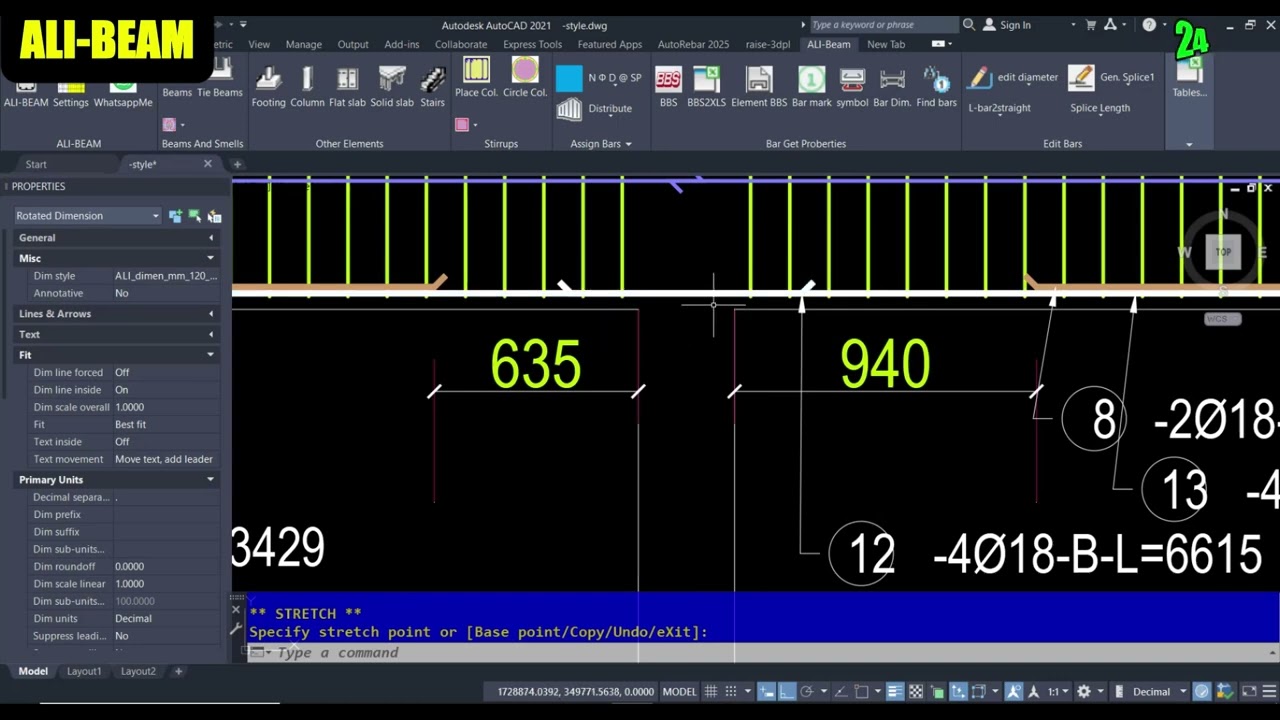Click the search magnifier icon in title bar
This screenshot has height=720, width=1280.
968,25
